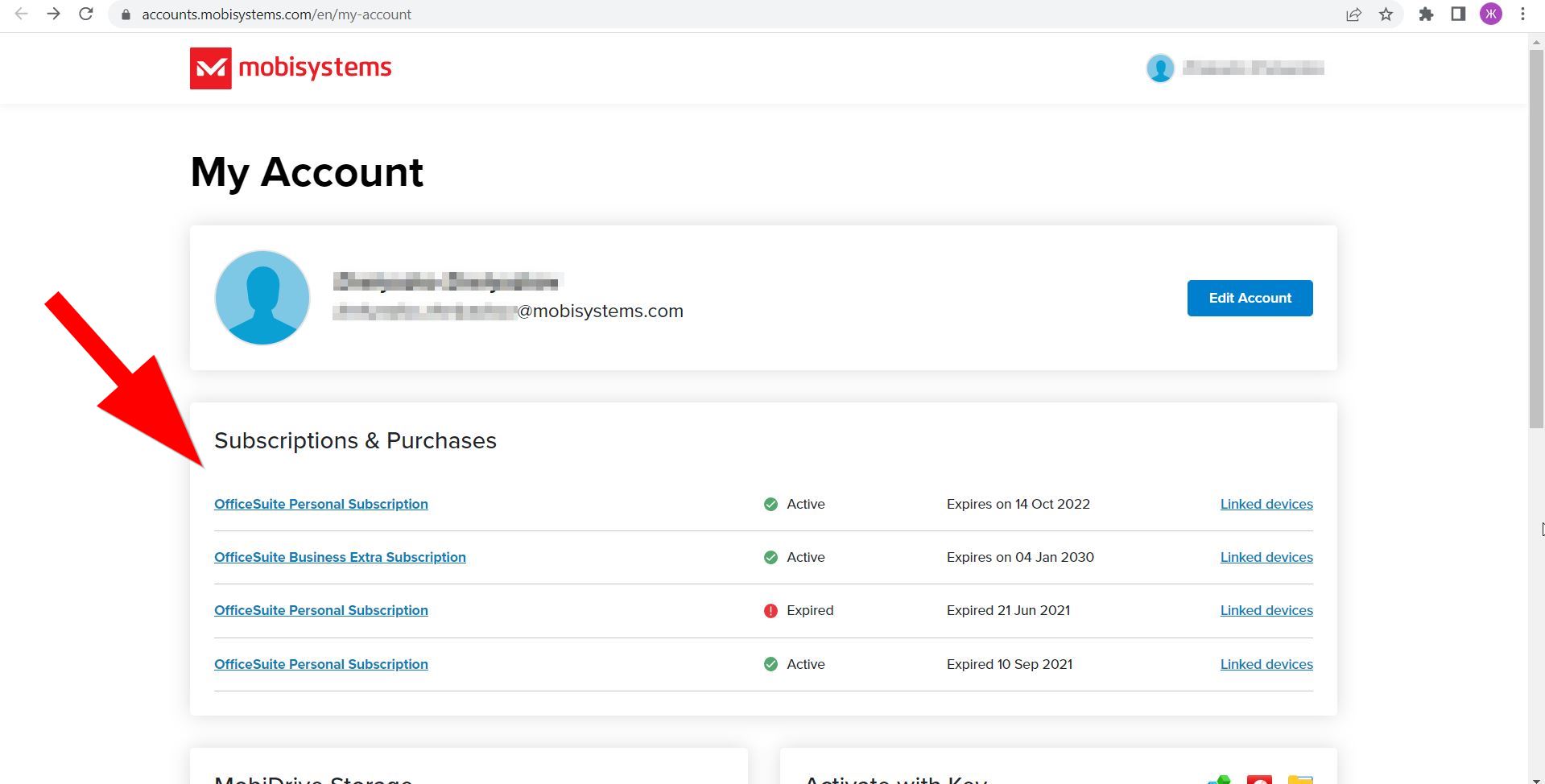Click the browser forward arrow
This screenshot has height=784, width=1545.
click(53, 14)
